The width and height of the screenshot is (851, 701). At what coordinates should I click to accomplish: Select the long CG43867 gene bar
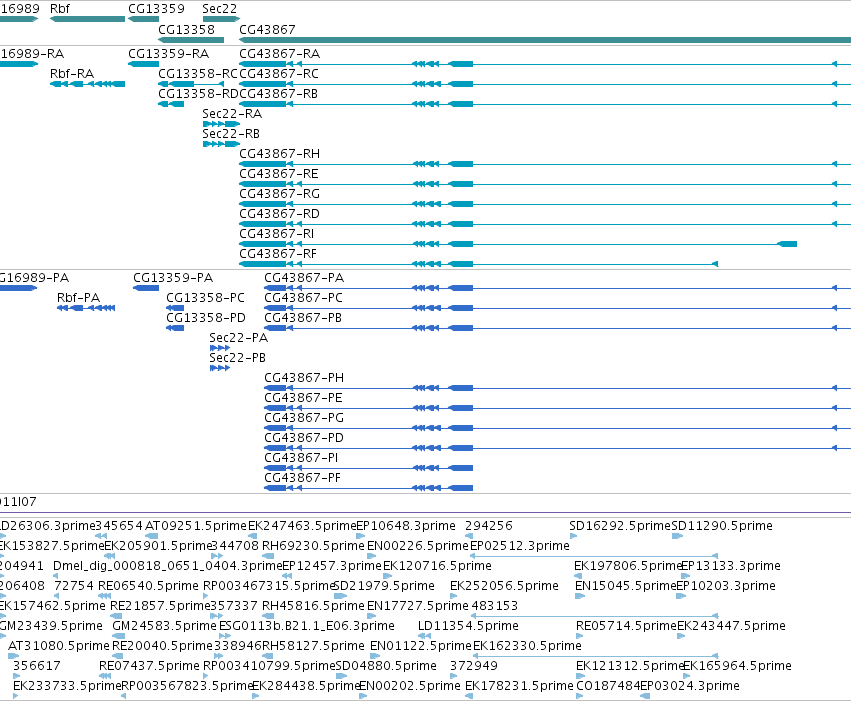coord(545,40)
